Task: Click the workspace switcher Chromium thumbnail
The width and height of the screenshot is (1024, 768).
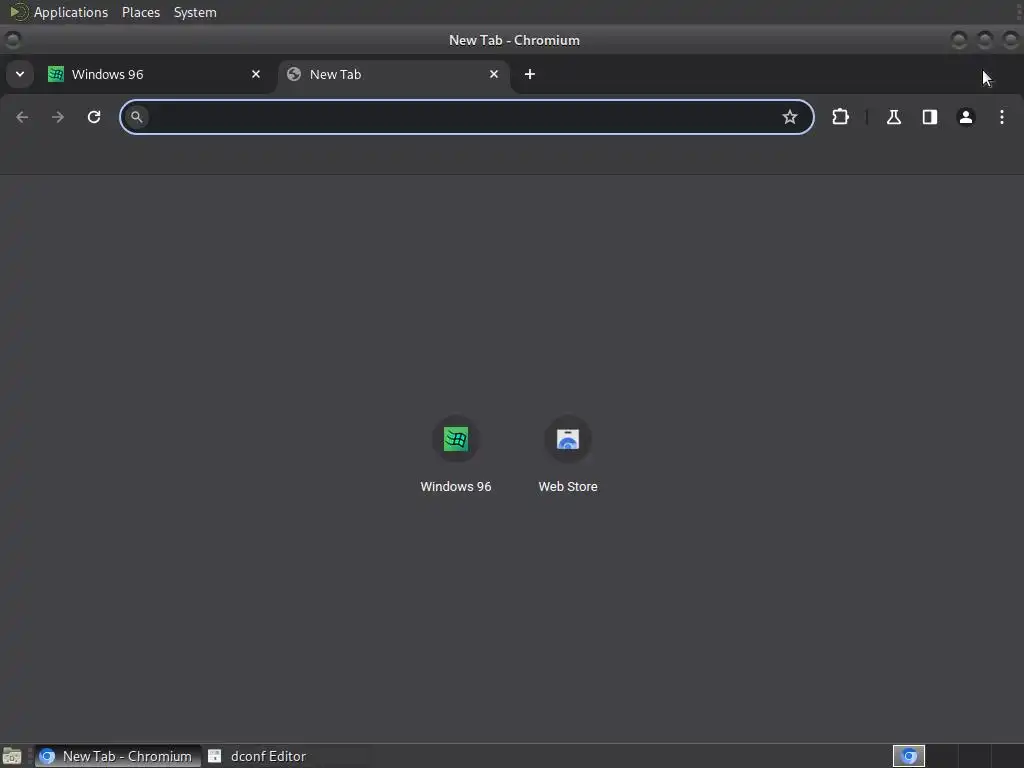Action: point(908,756)
